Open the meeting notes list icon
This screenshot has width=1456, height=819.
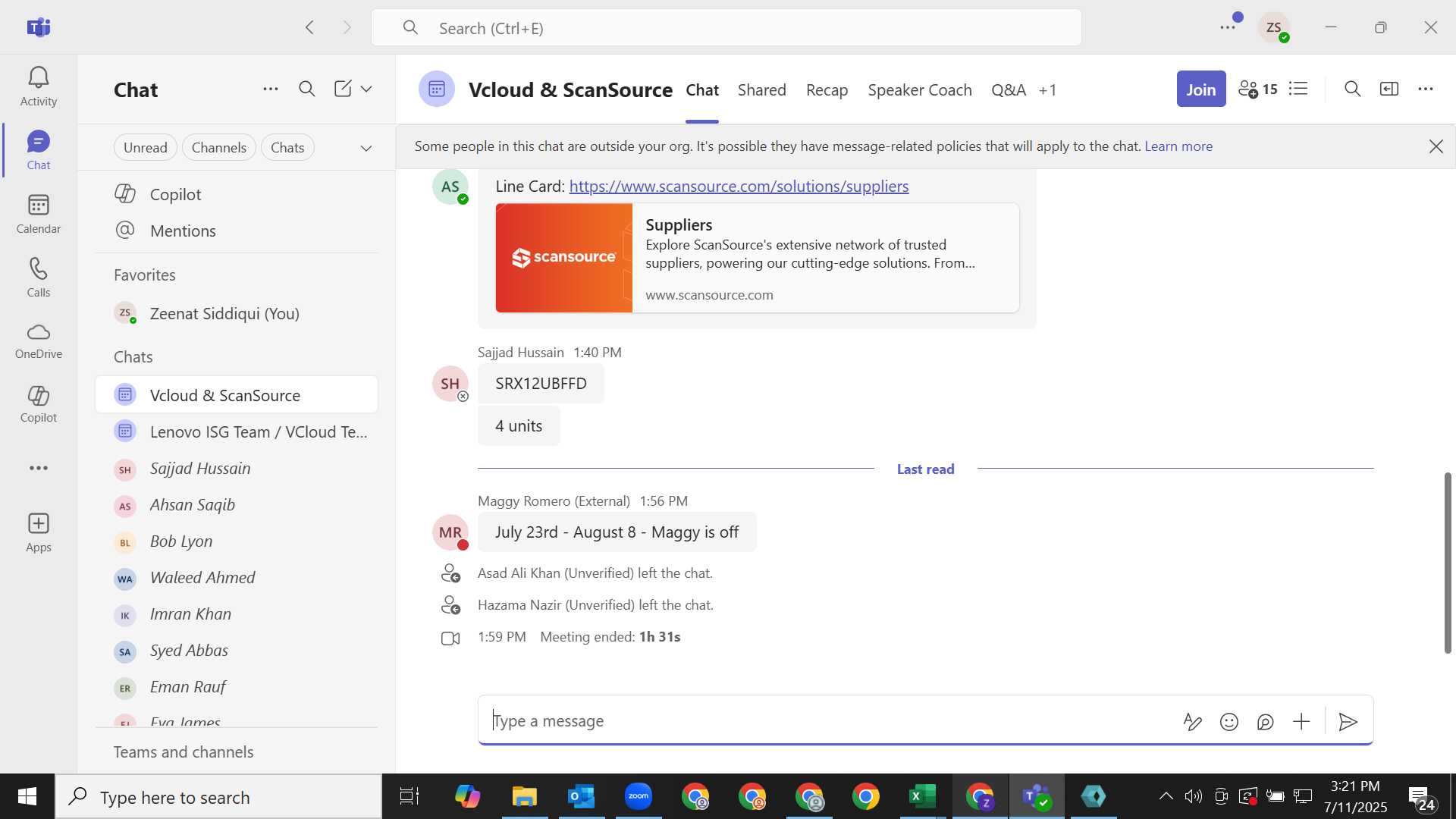(1298, 89)
